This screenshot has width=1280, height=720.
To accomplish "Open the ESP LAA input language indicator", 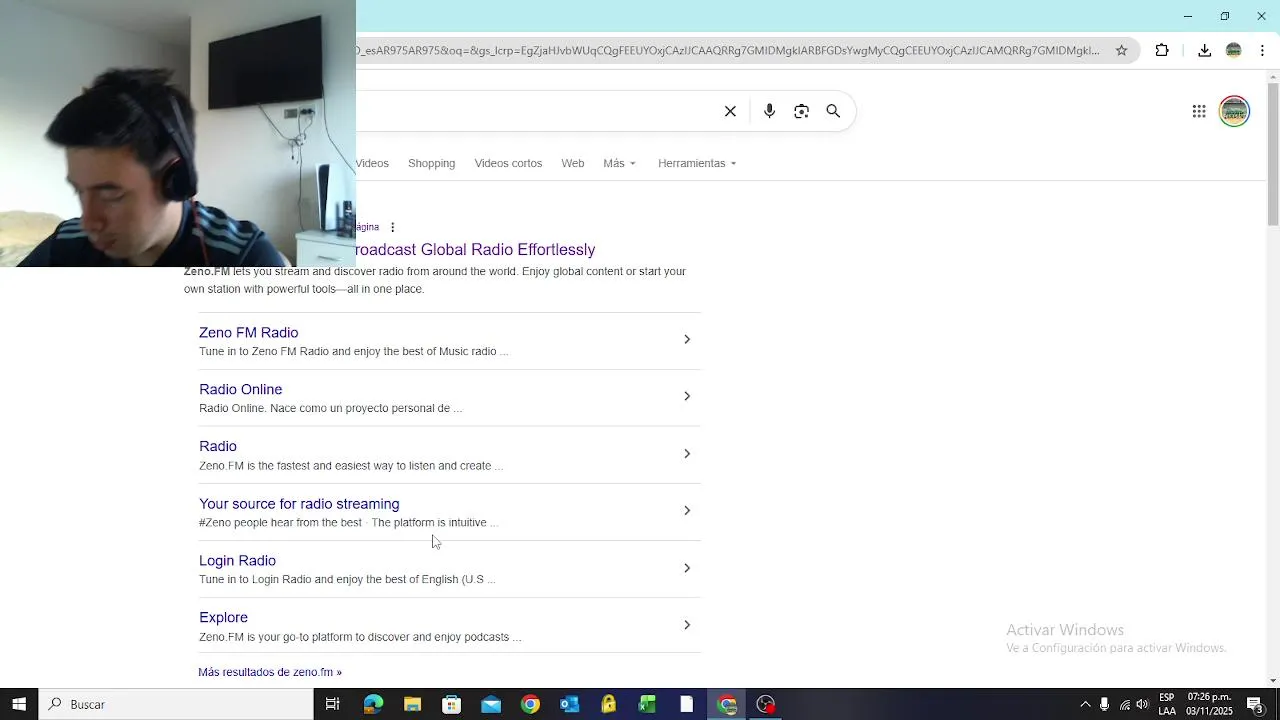I will click(x=1167, y=704).
